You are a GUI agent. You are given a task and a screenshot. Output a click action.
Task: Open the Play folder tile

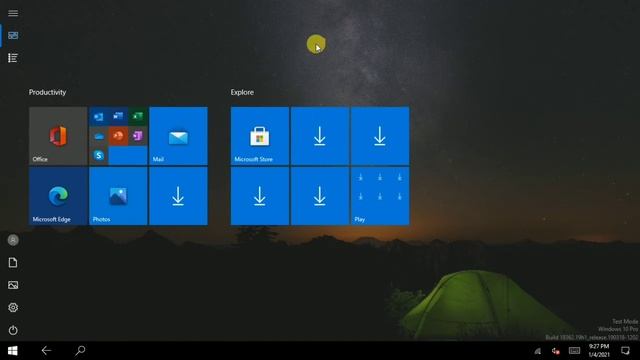tap(380, 196)
